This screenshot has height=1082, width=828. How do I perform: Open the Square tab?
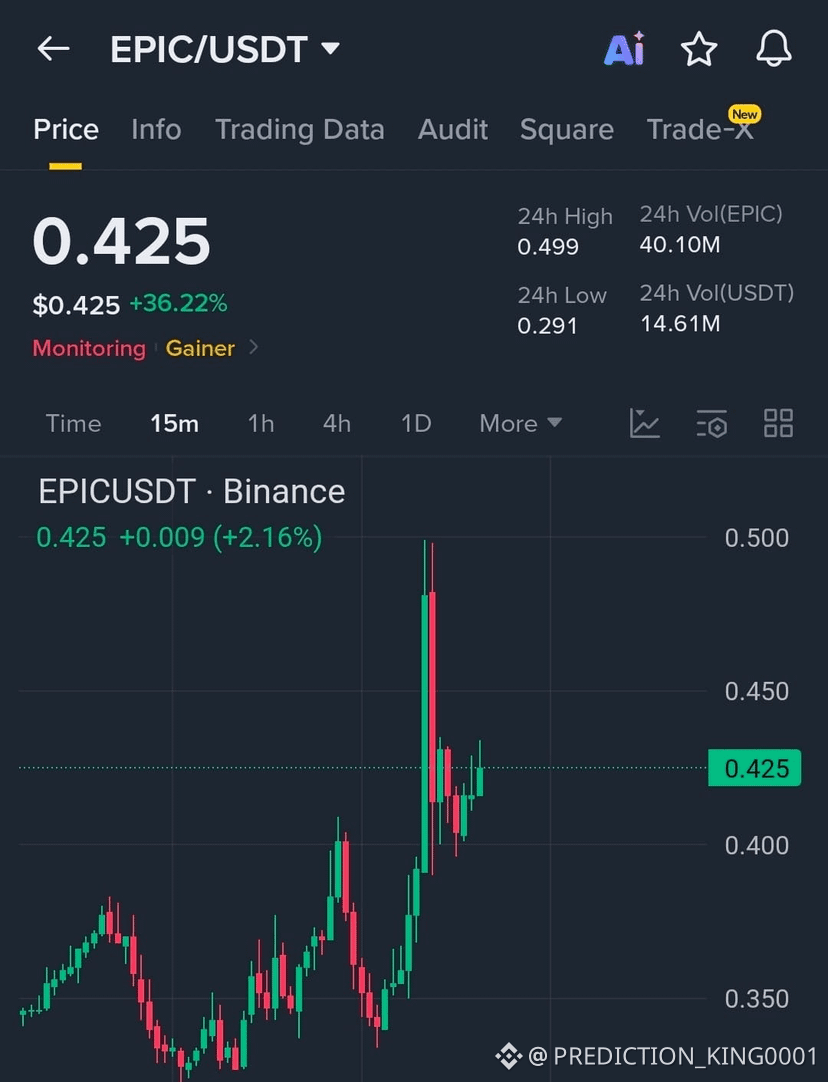(566, 130)
